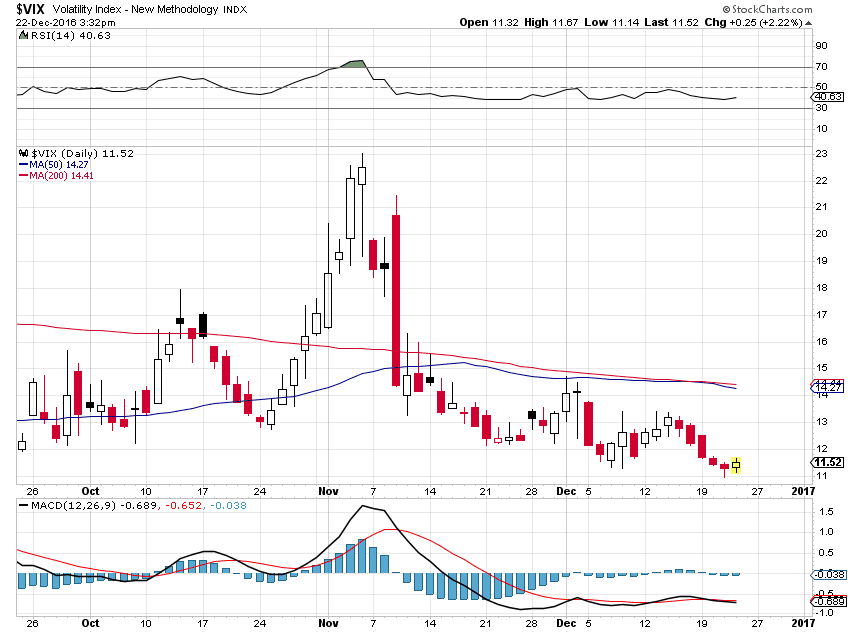Click the Nov label on price x-axis
Image resolution: width=850 pixels, height=633 pixels.
(328, 491)
